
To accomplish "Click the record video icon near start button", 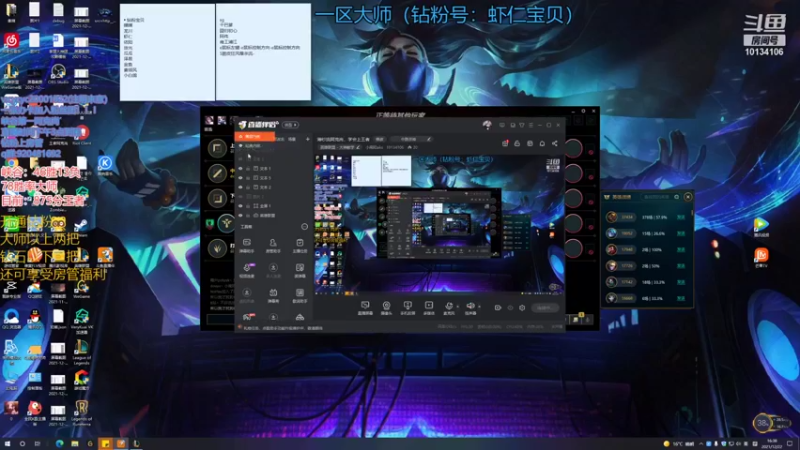I will coord(498,308).
